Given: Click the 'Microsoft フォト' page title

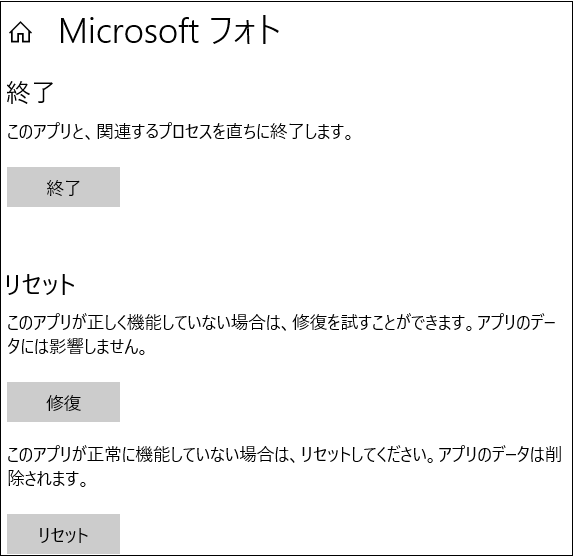Looking at the screenshot, I should [x=169, y=31].
